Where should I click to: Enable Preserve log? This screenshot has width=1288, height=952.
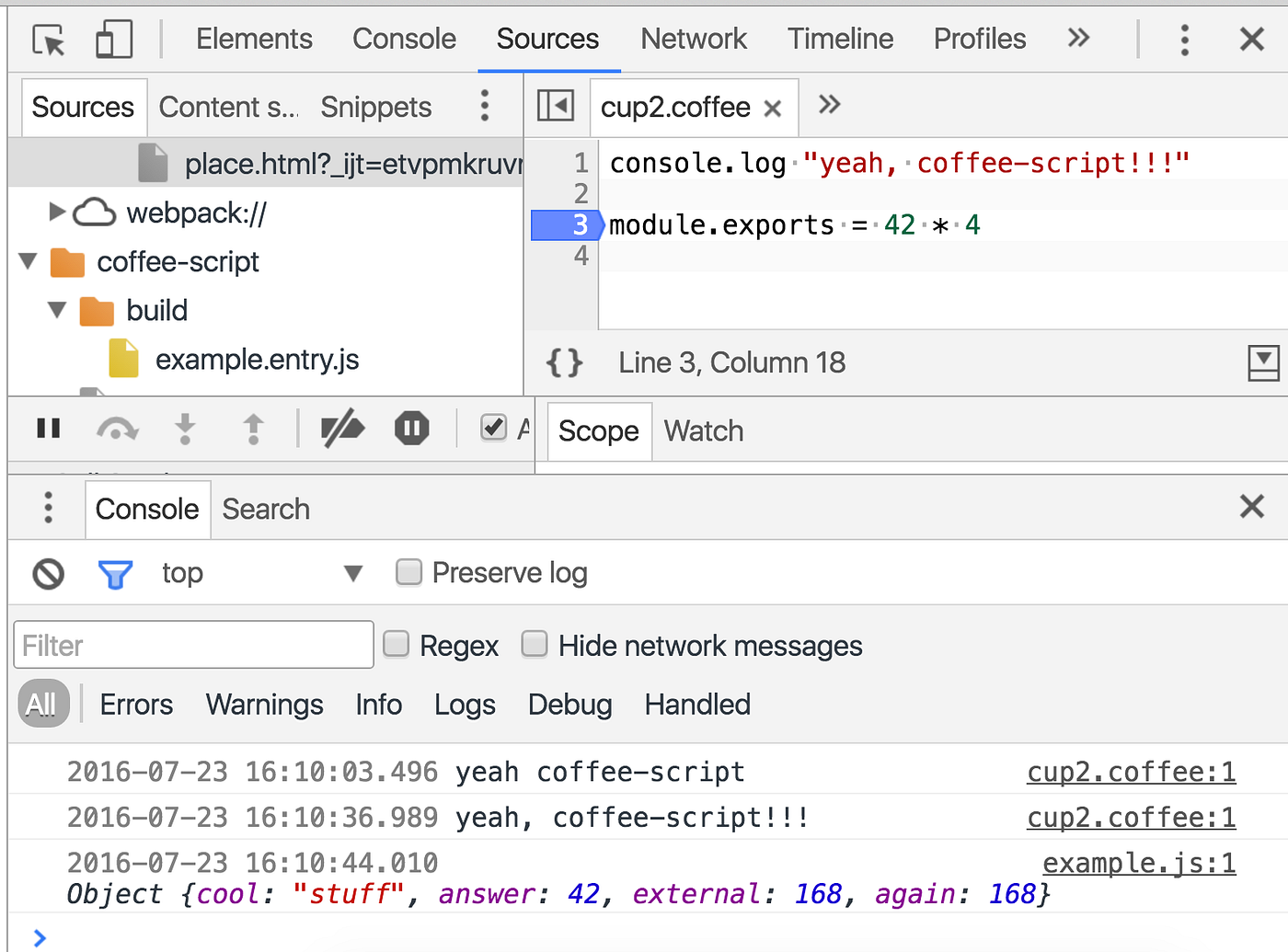point(408,572)
